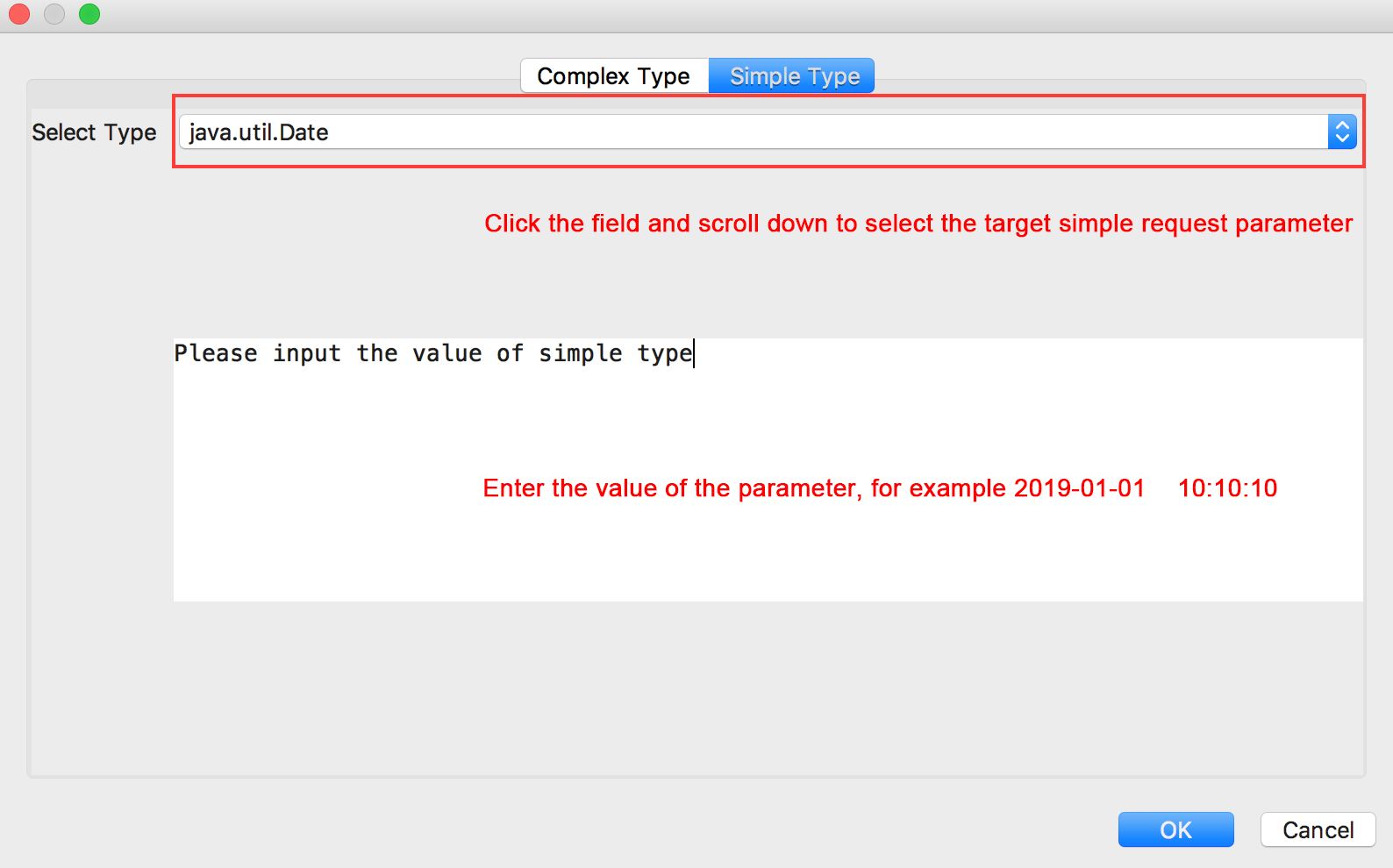Switch to the Complex Type tab

(x=613, y=76)
